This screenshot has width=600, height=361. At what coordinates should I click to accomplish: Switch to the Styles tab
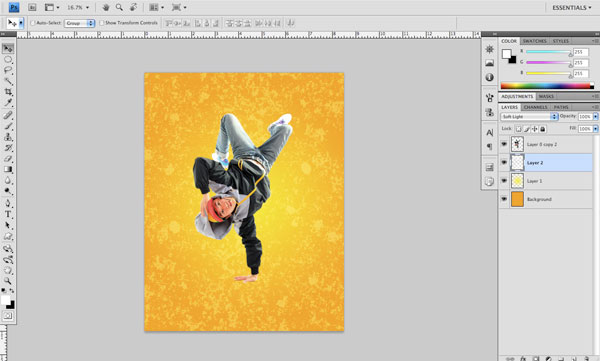click(561, 41)
